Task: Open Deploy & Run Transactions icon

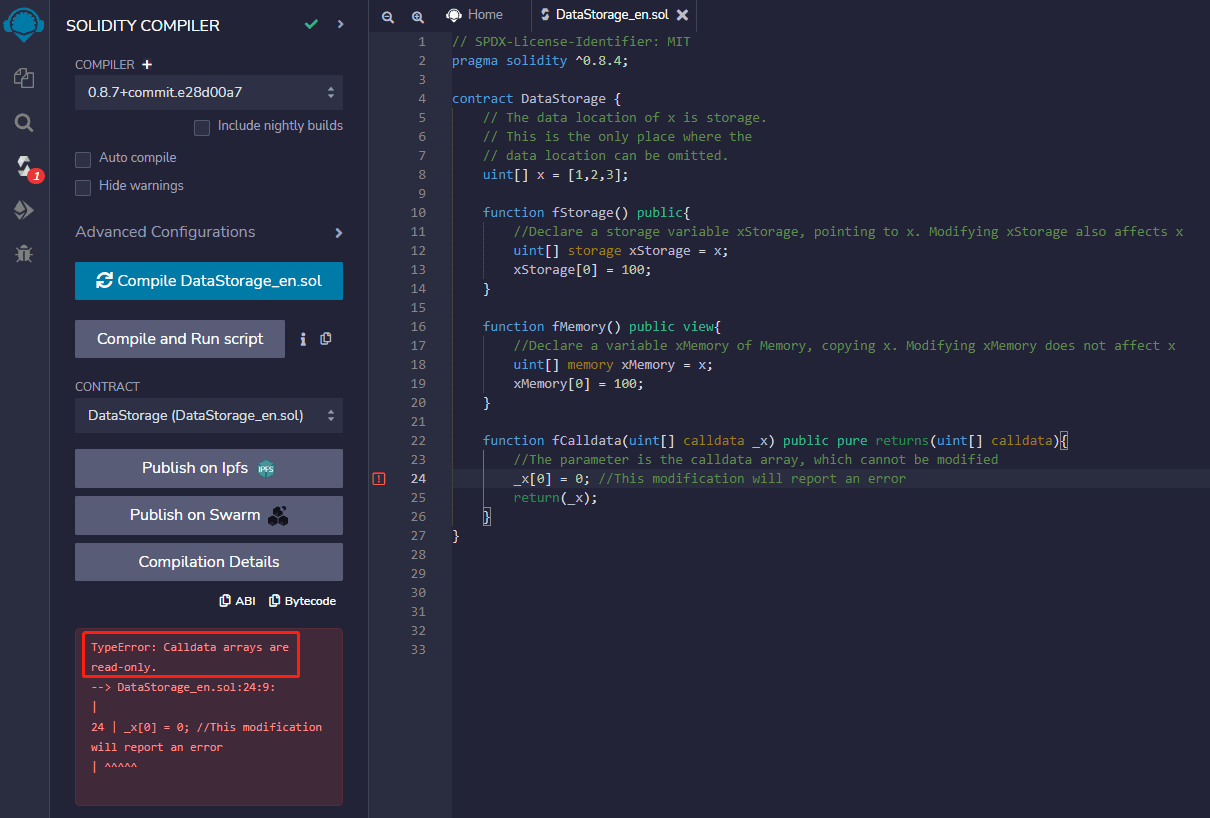Action: (x=24, y=210)
